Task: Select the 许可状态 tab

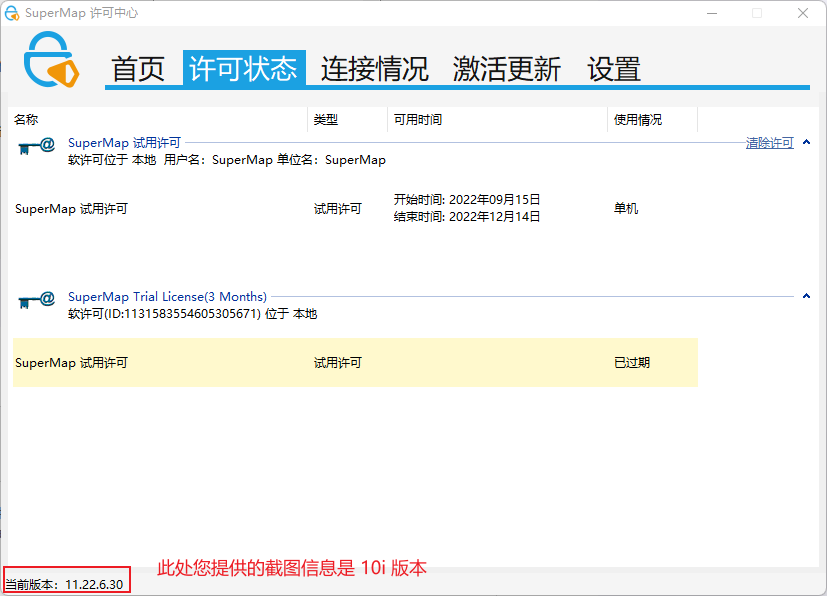Action: (244, 68)
